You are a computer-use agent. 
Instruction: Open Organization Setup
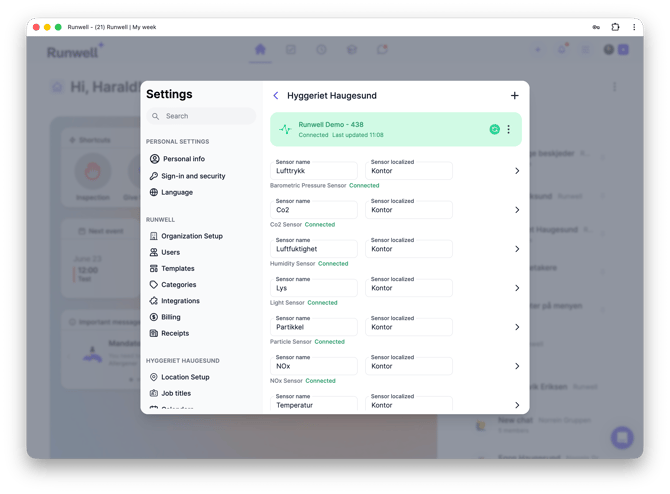pyautogui.click(x=186, y=236)
